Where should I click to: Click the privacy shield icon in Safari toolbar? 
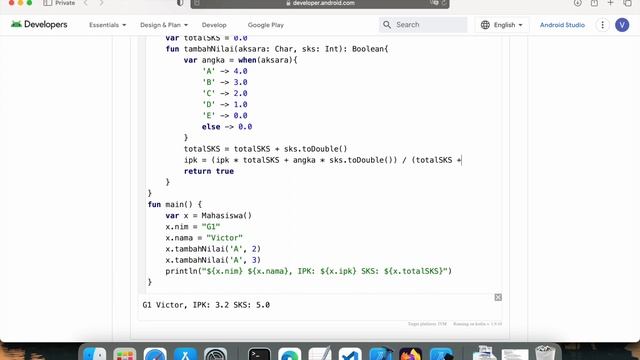pos(180,3)
